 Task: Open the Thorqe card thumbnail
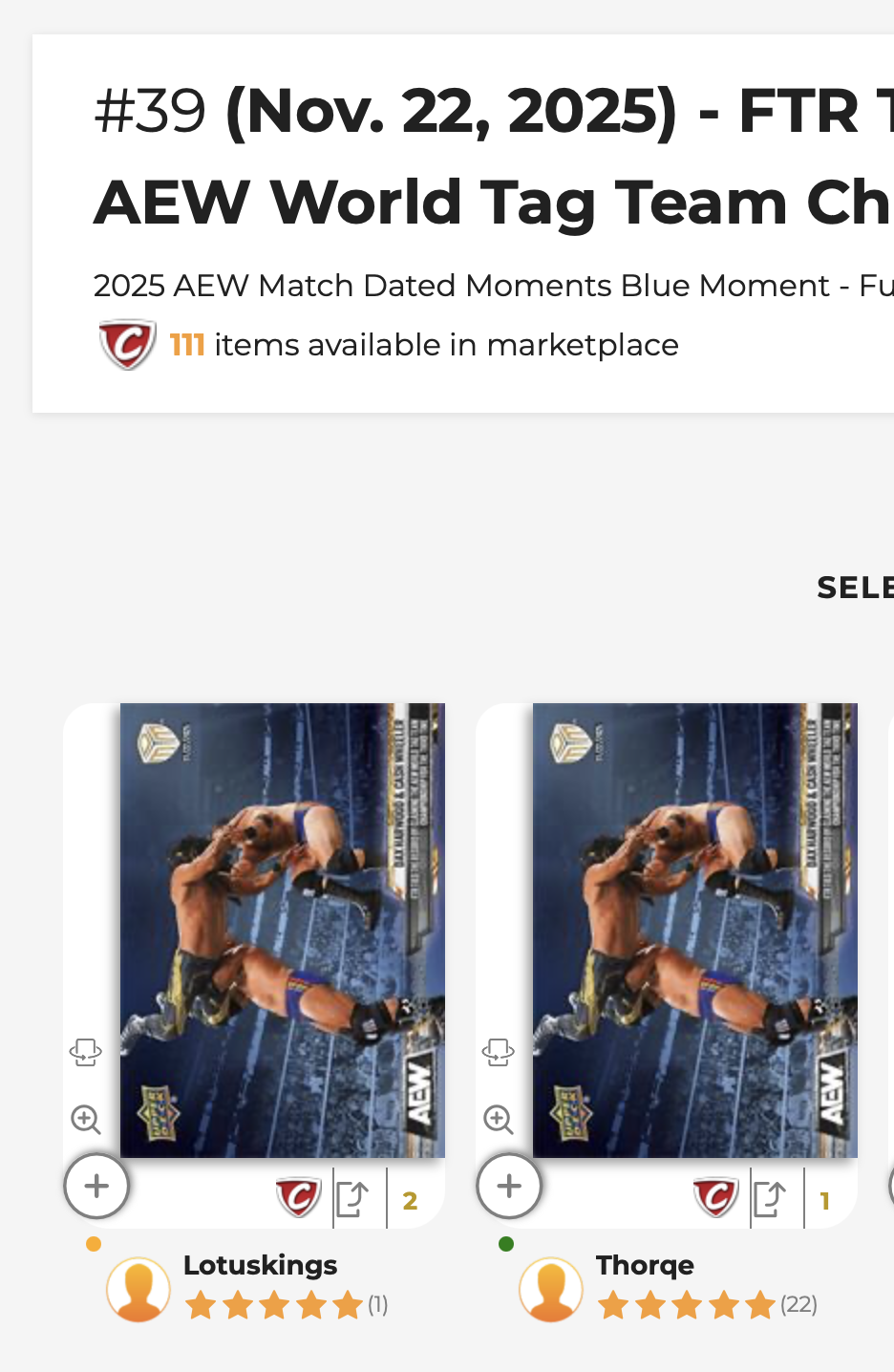click(695, 931)
